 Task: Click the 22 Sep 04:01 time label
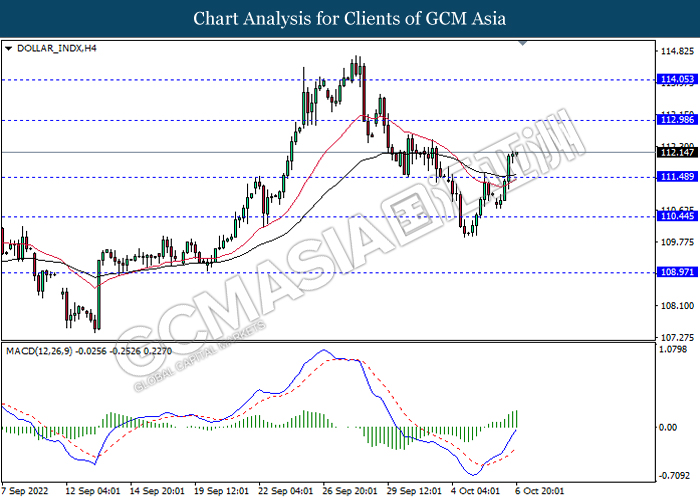click(x=286, y=491)
